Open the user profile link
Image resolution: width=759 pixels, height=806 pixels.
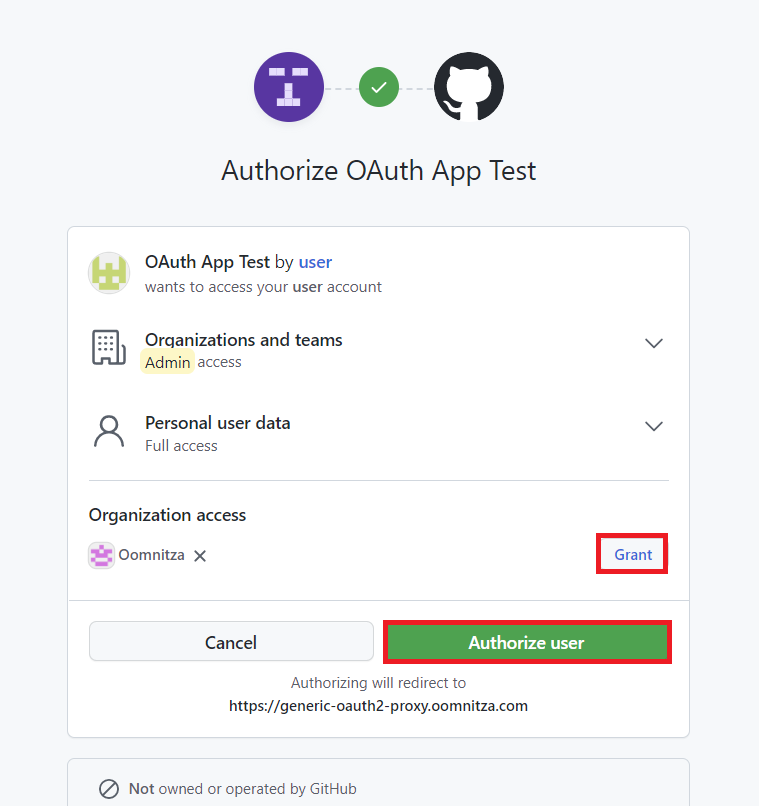point(315,262)
